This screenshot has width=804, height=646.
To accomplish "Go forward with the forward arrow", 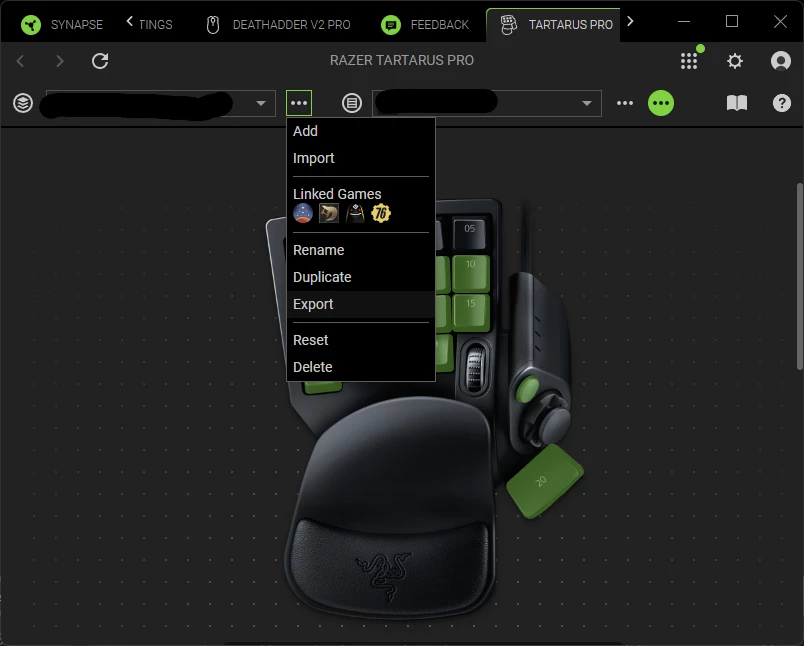I will (60, 61).
